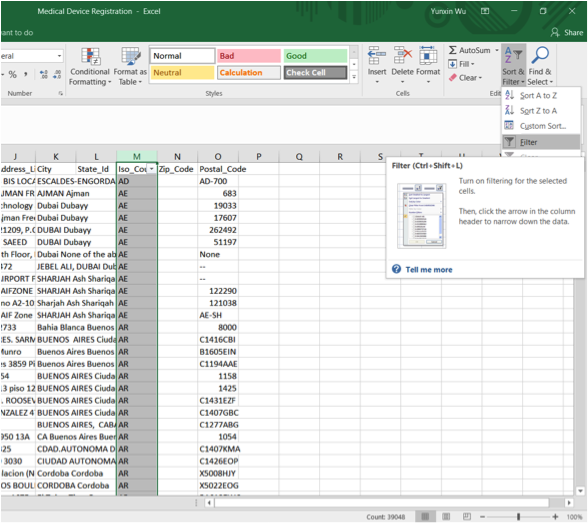Click the Delete cells icon
Screen dimensions: 588x523
point(402,56)
